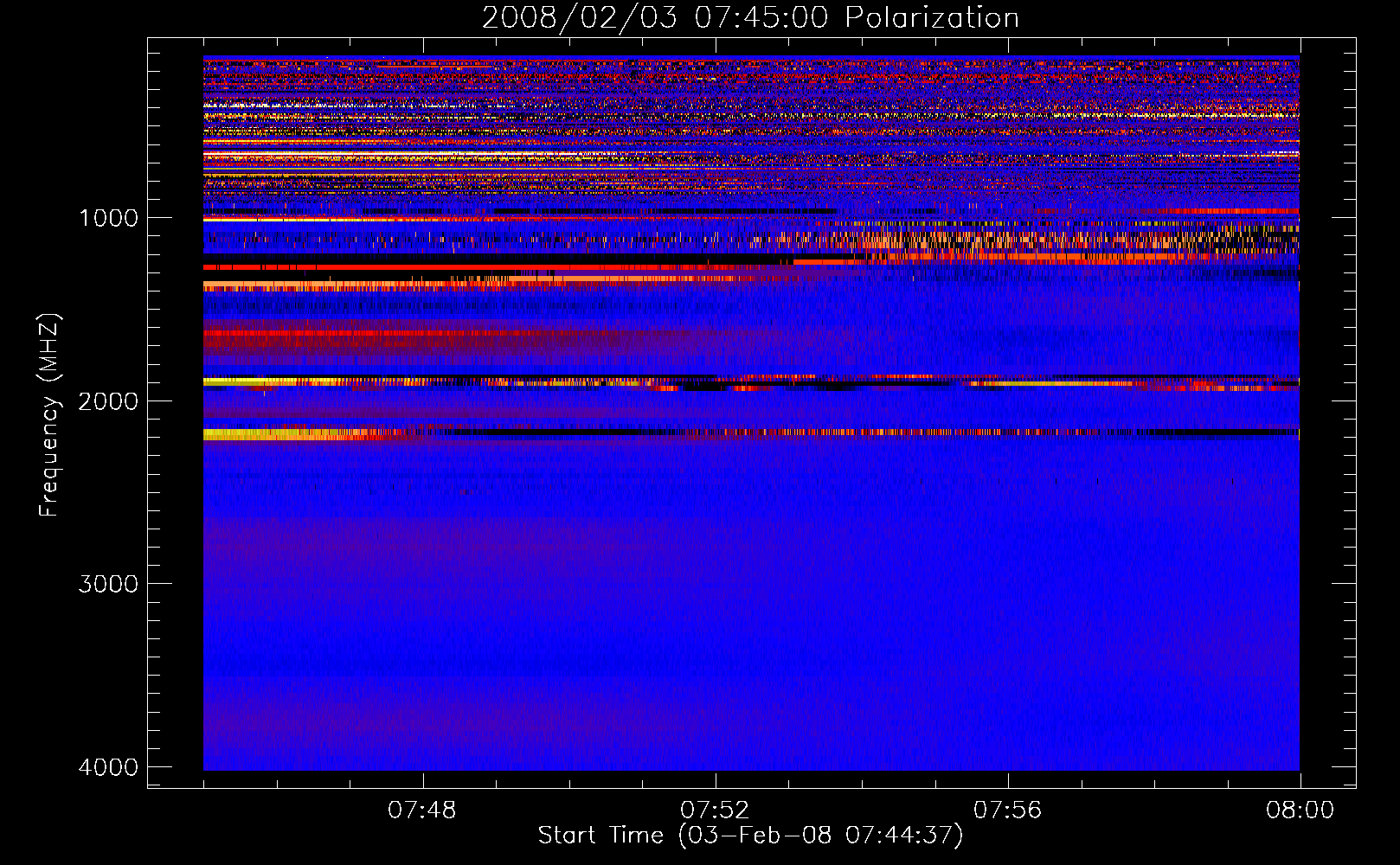Image resolution: width=1400 pixels, height=865 pixels.
Task: Select the 1000 frequency axis label
Action: point(108,218)
